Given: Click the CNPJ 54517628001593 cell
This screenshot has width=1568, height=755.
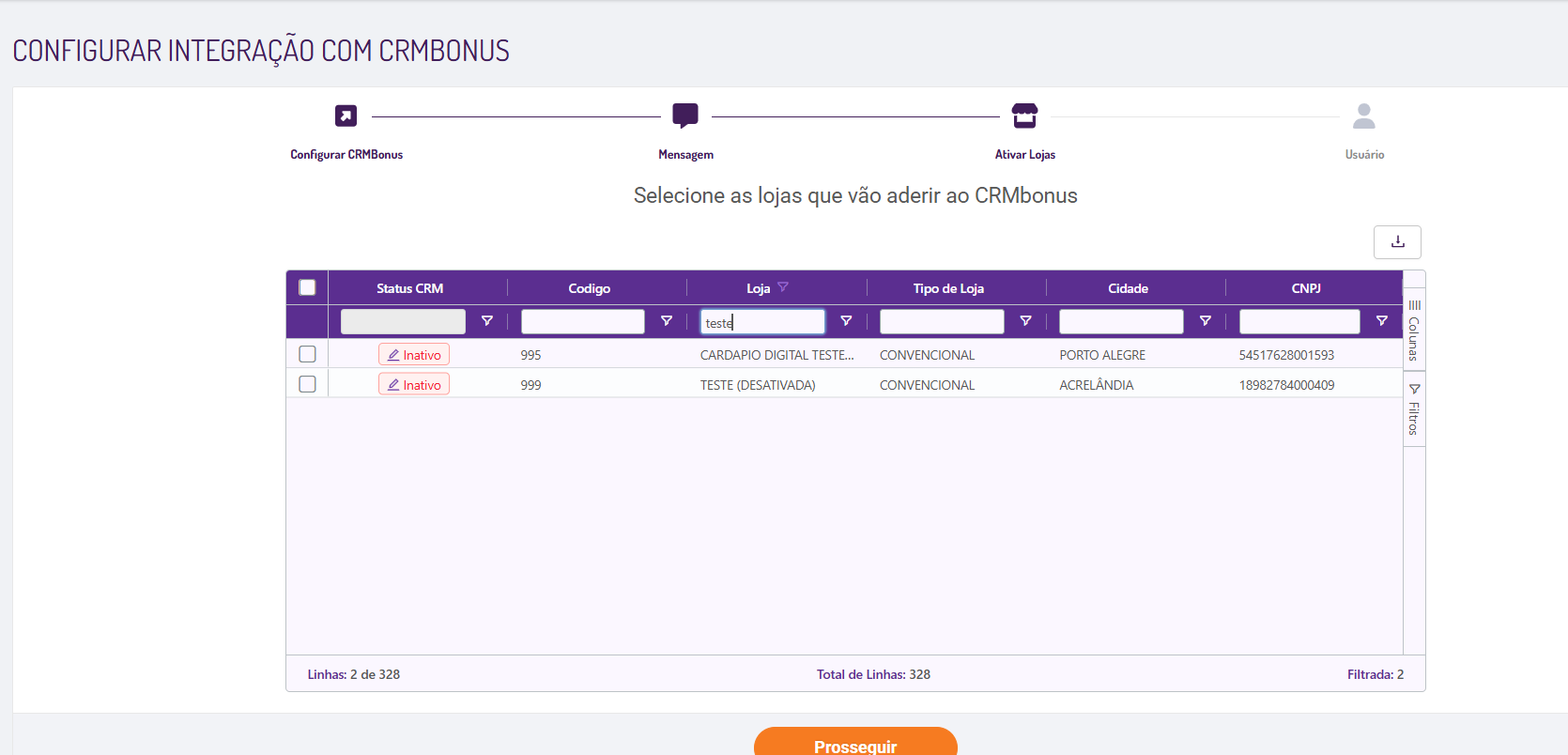Looking at the screenshot, I should [x=1286, y=355].
